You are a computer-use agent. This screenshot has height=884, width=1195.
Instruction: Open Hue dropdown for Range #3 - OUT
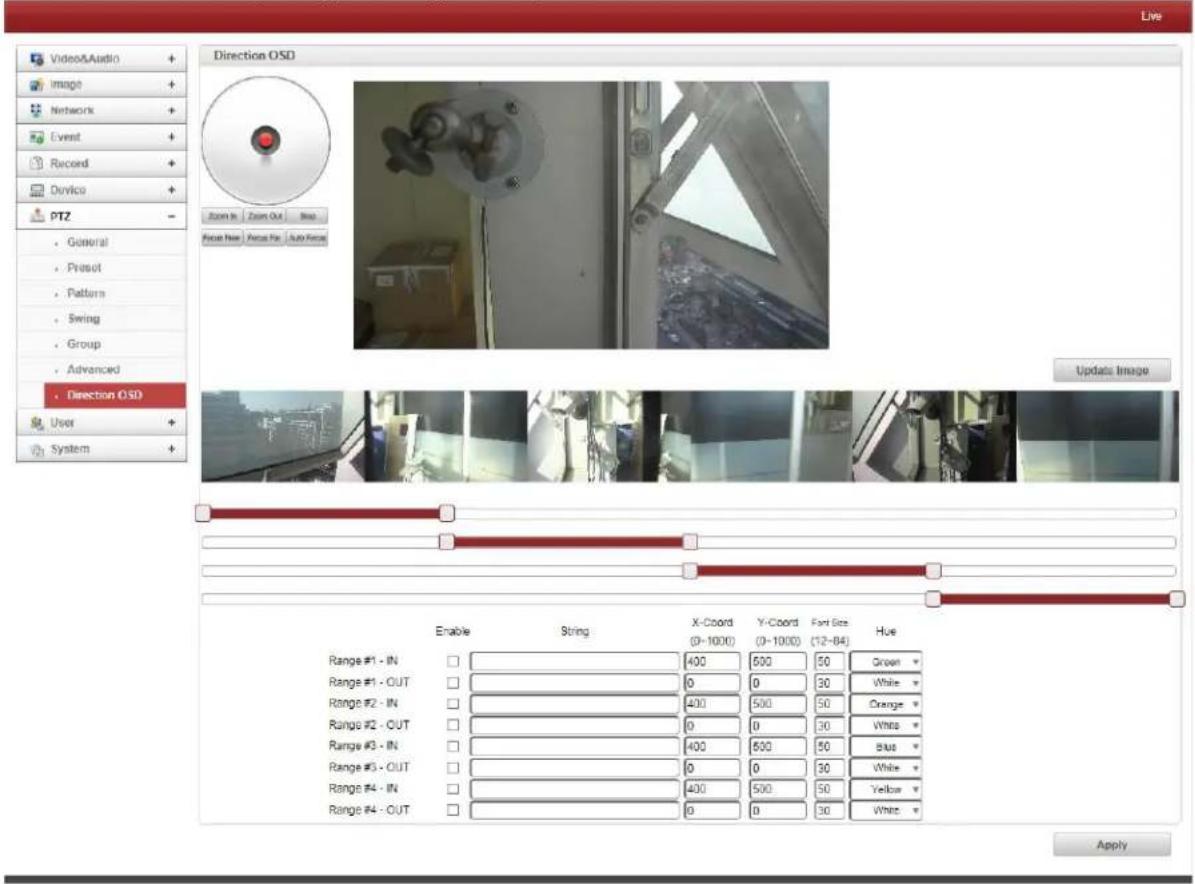[886, 768]
